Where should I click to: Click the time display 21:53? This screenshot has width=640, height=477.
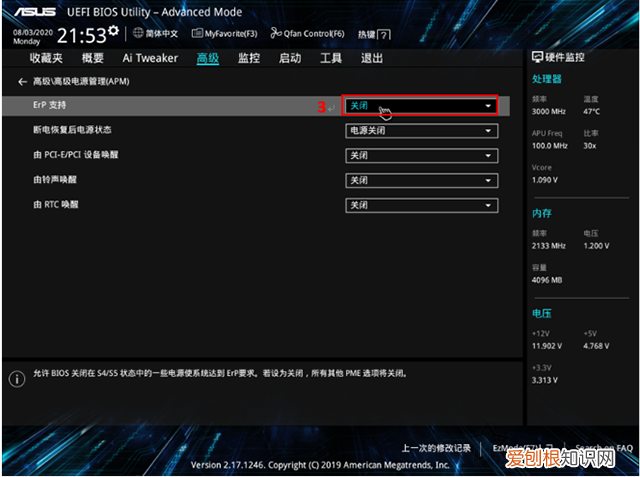click(82, 36)
